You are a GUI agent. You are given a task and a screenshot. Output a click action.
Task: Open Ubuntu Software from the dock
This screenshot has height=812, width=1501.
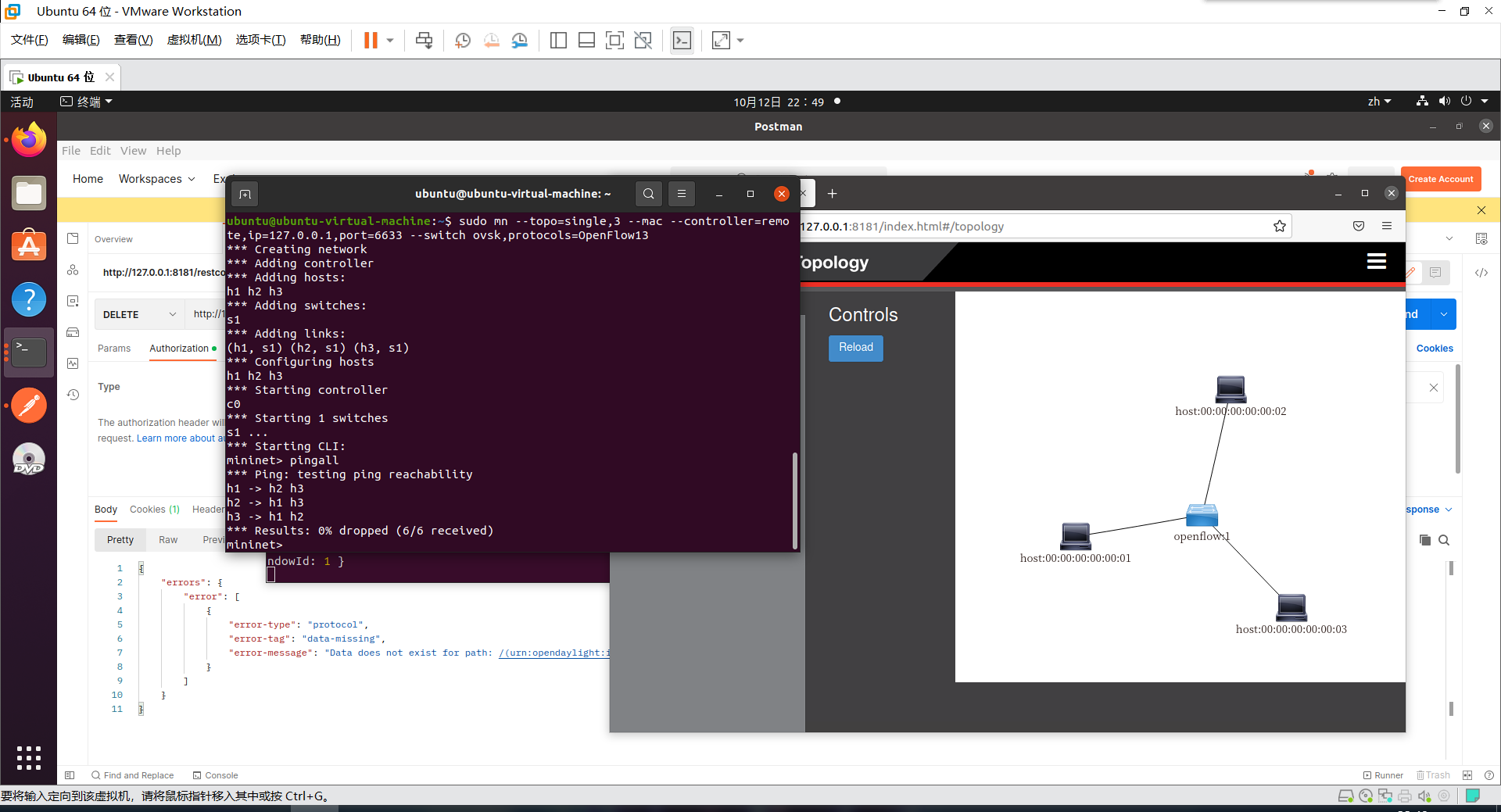click(x=29, y=246)
